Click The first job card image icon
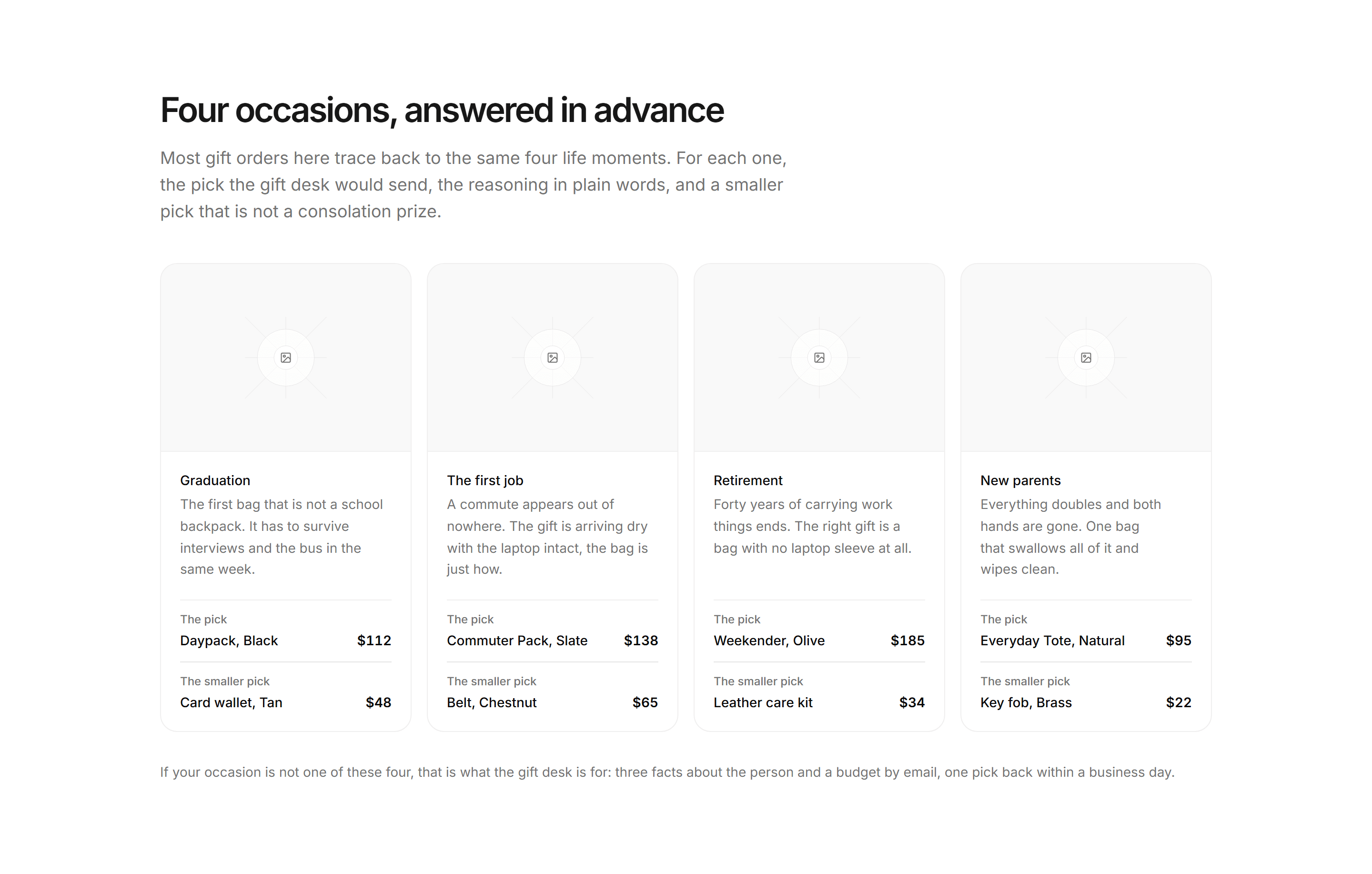 pyautogui.click(x=552, y=357)
